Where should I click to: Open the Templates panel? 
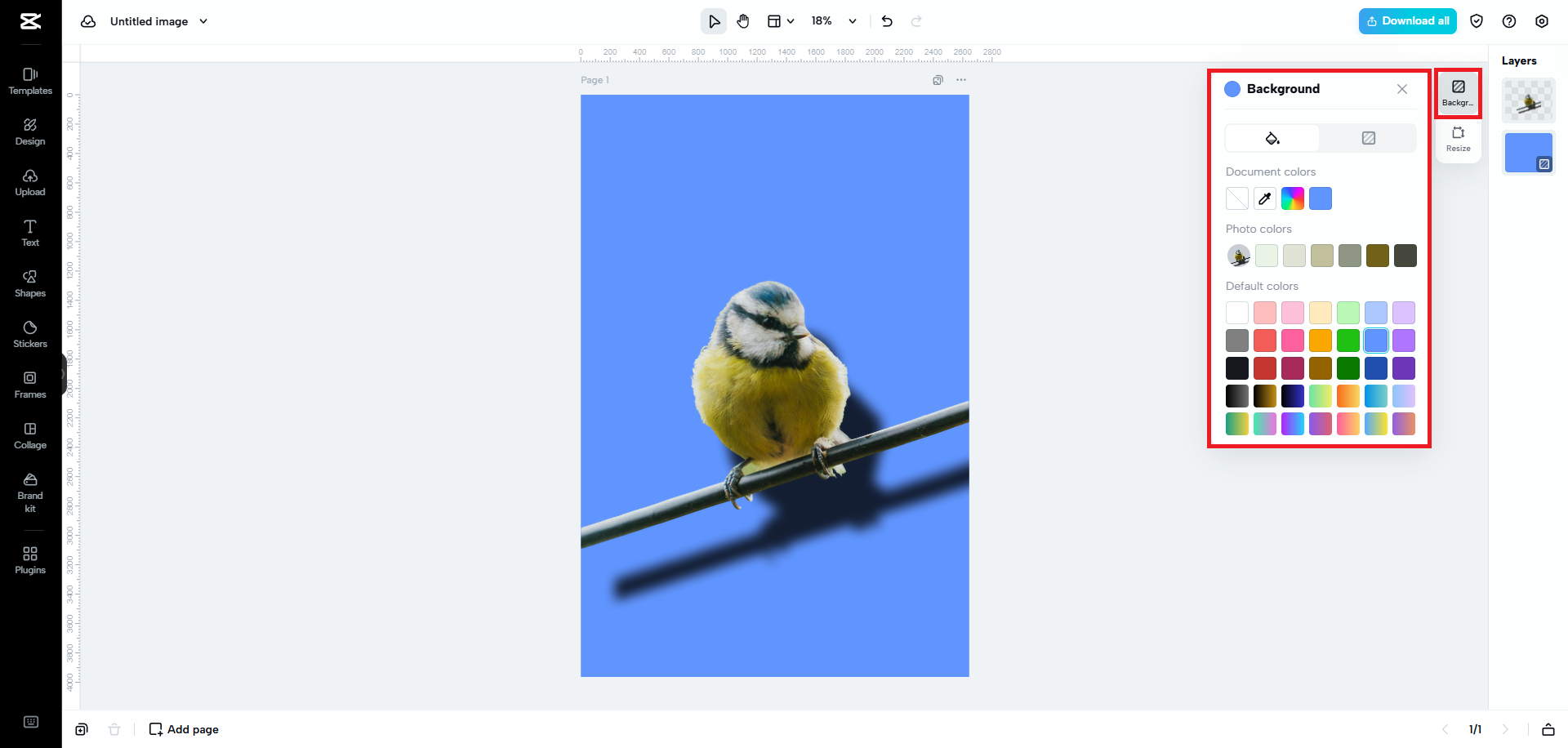point(30,81)
